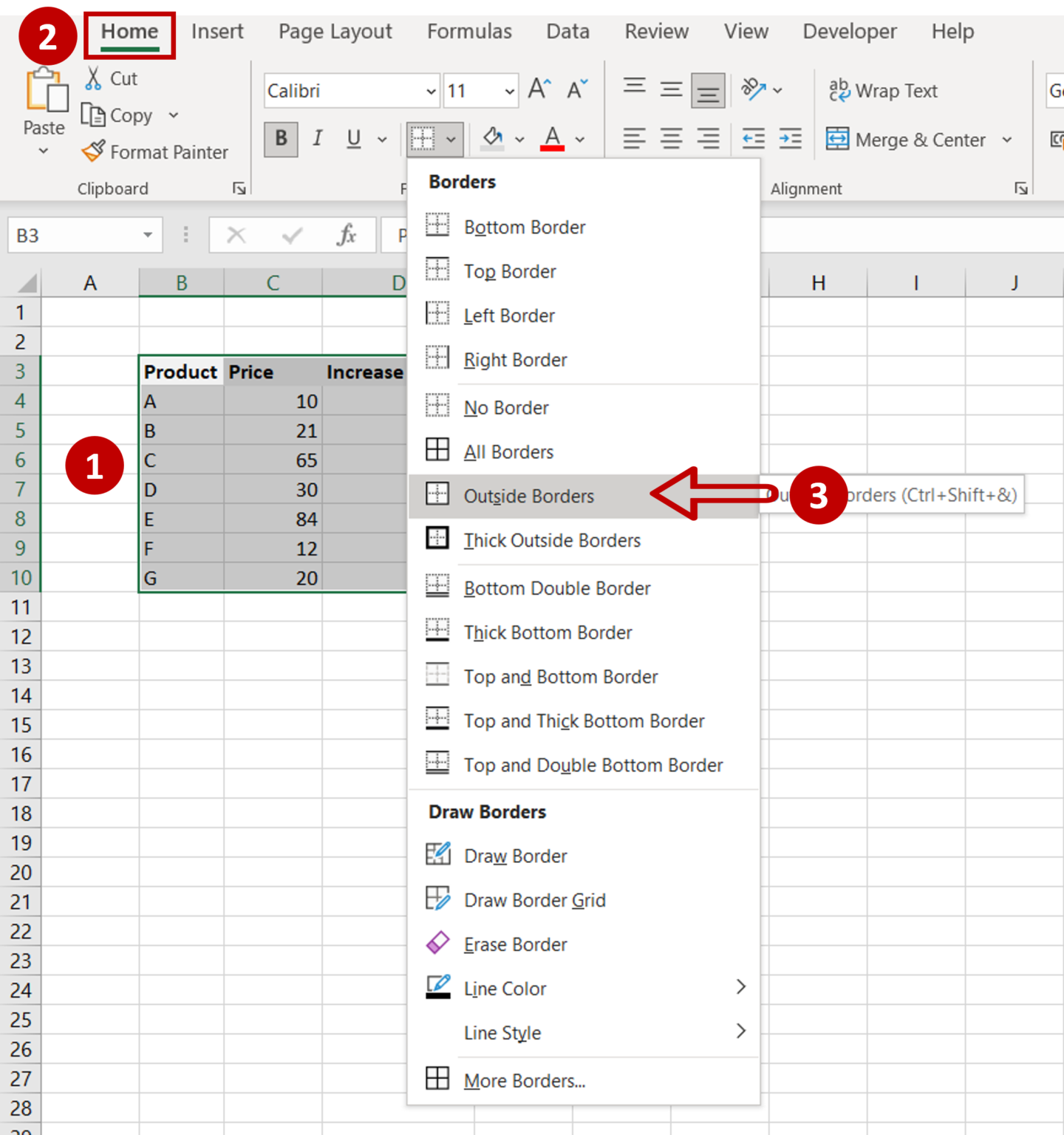The width and height of the screenshot is (1064, 1135).
Task: Select Bottom Double Border
Action: point(584,588)
